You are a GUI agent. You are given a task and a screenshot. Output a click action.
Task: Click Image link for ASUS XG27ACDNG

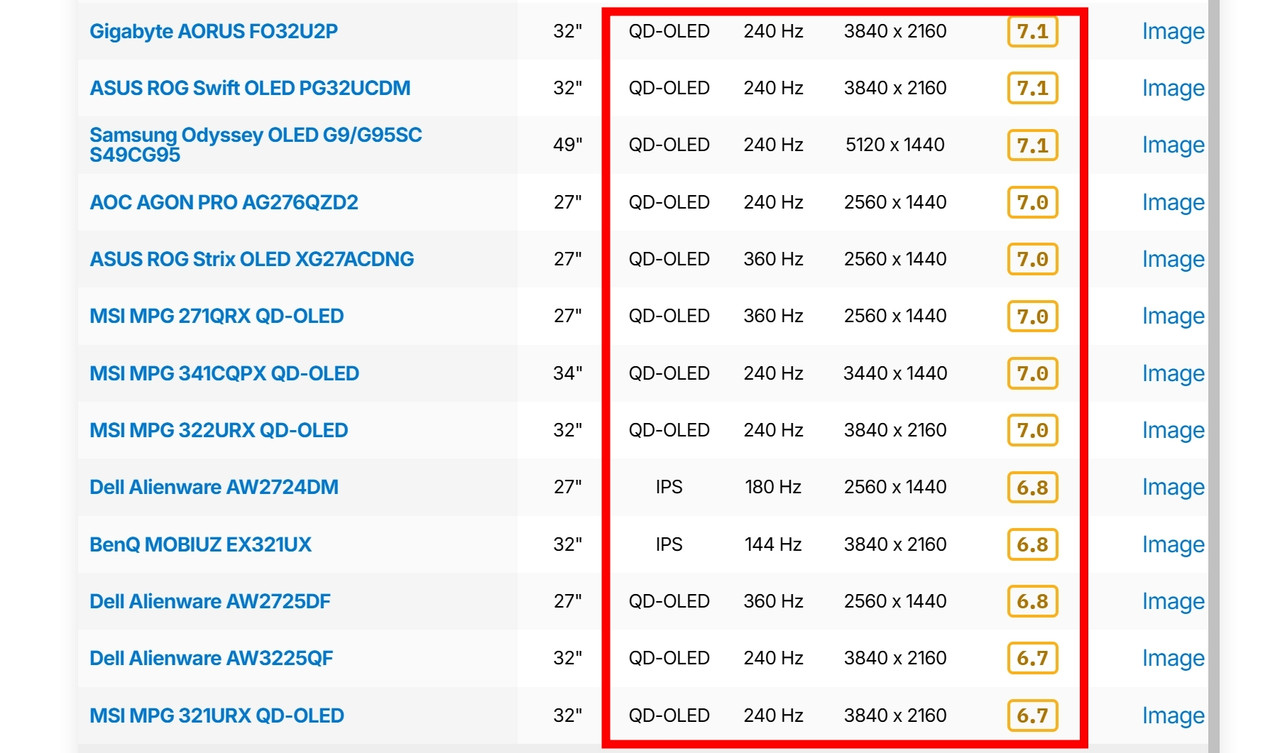click(x=1173, y=259)
